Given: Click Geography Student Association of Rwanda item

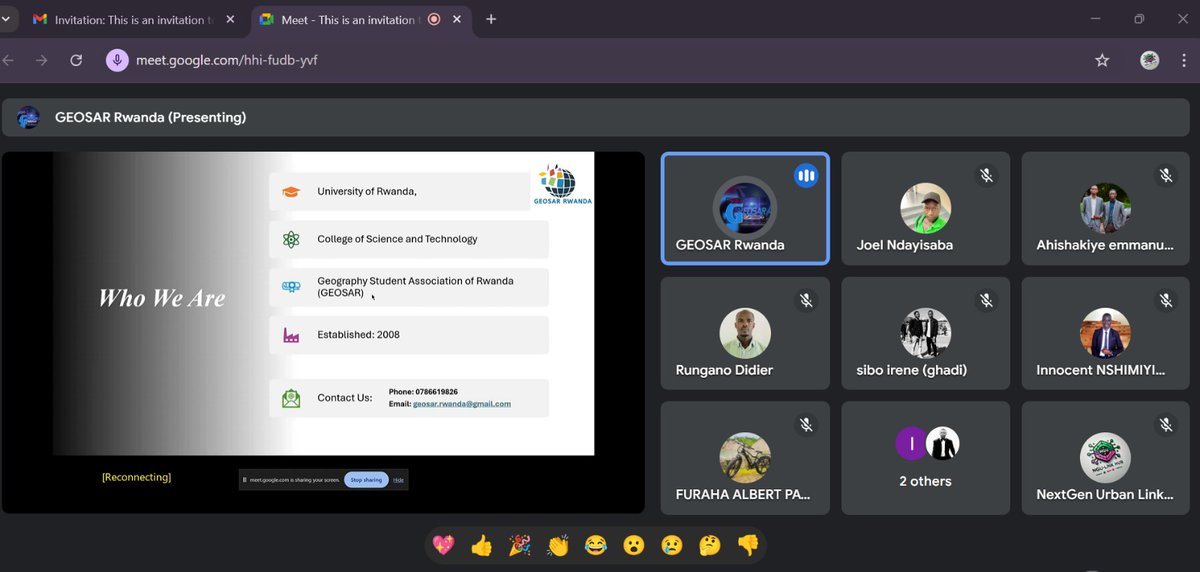Looking at the screenshot, I should pyautogui.click(x=409, y=287).
